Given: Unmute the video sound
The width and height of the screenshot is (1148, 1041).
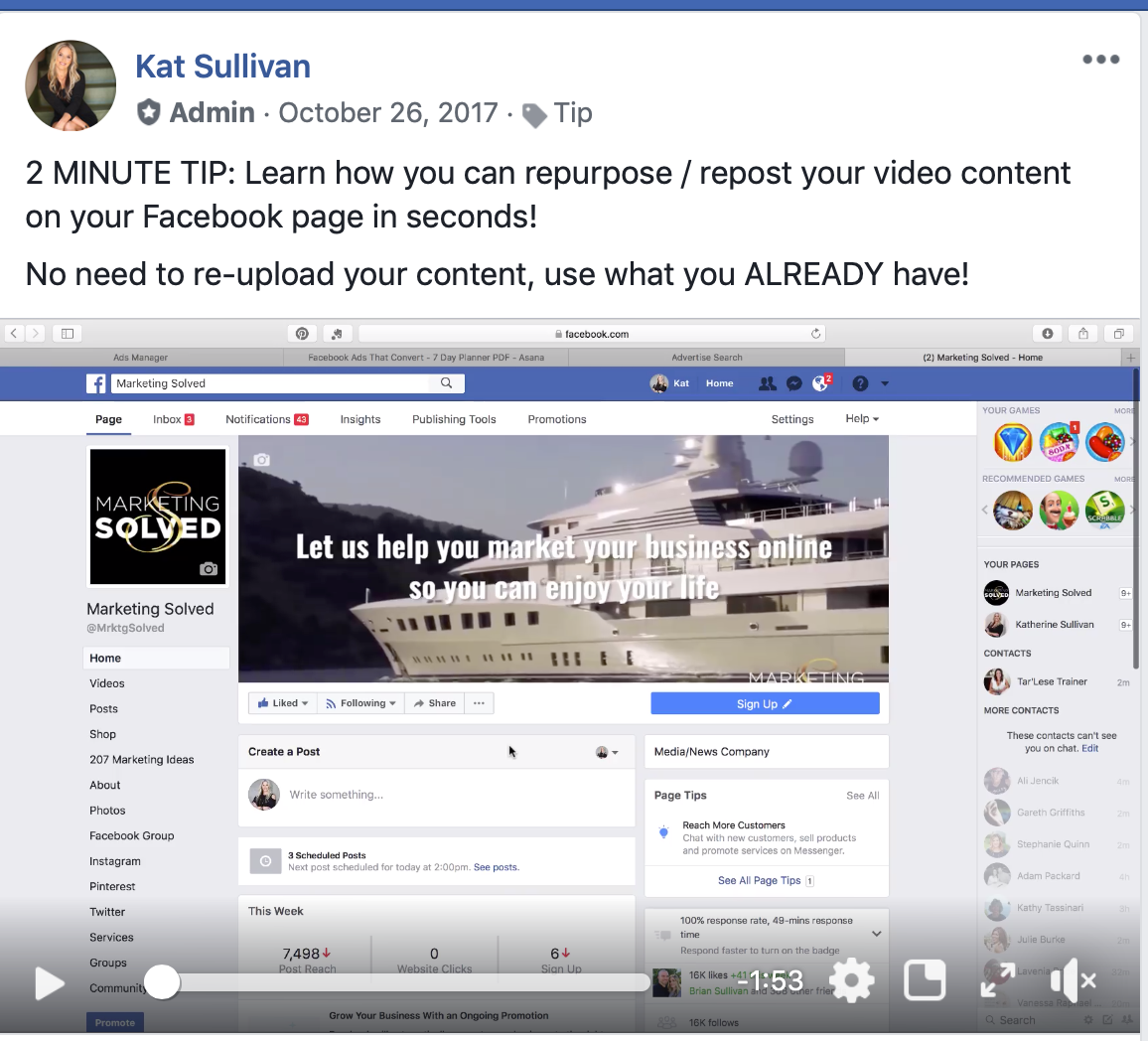Looking at the screenshot, I should tap(1072, 980).
